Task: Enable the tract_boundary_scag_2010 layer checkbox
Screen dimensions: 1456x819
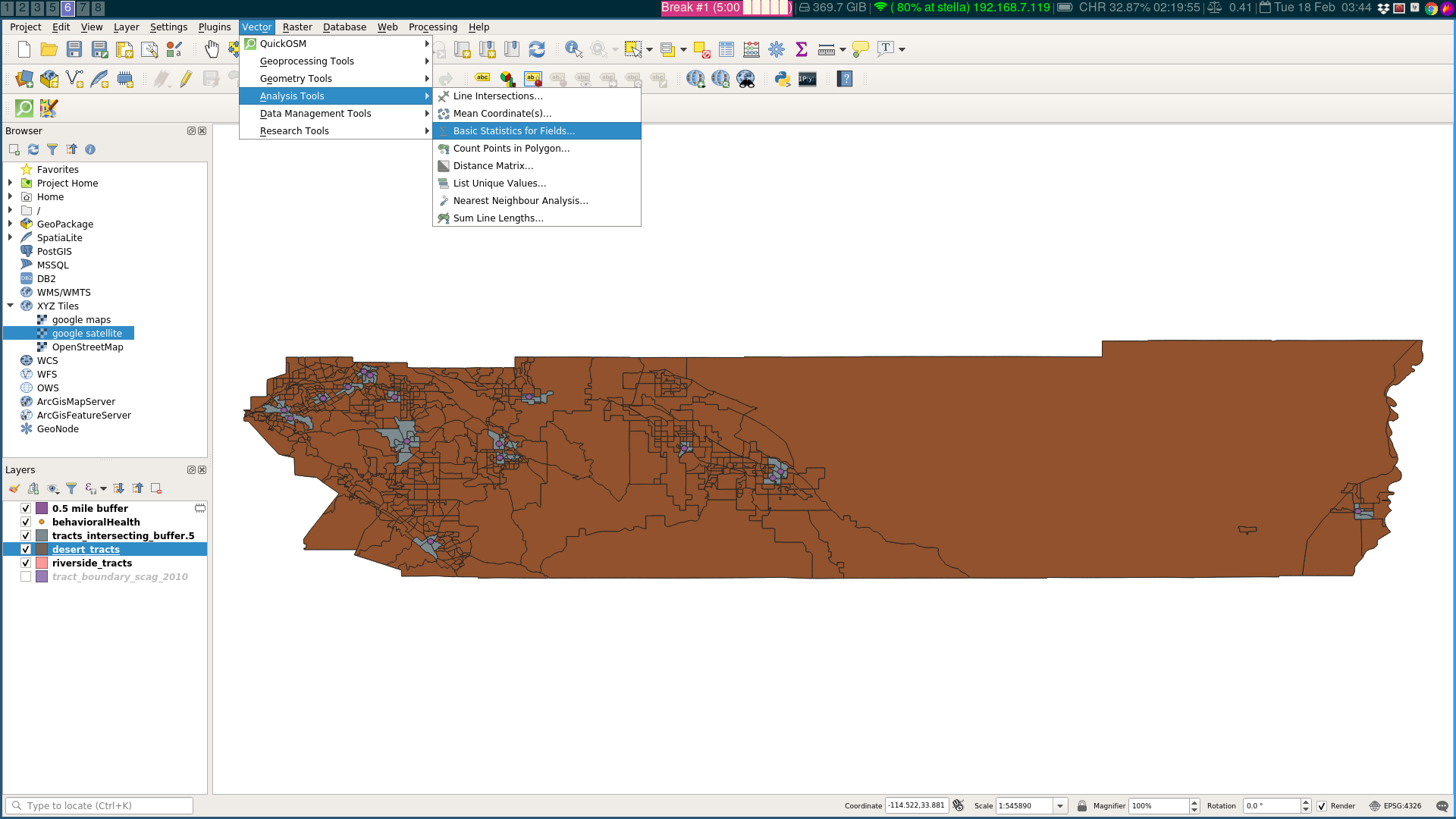Action: (x=26, y=577)
